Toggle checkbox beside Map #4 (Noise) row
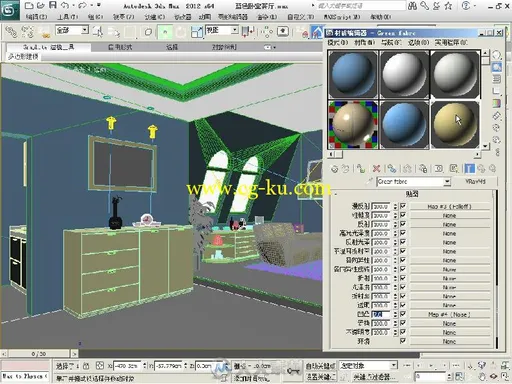Viewport: 512px width, 384px height. [x=403, y=314]
